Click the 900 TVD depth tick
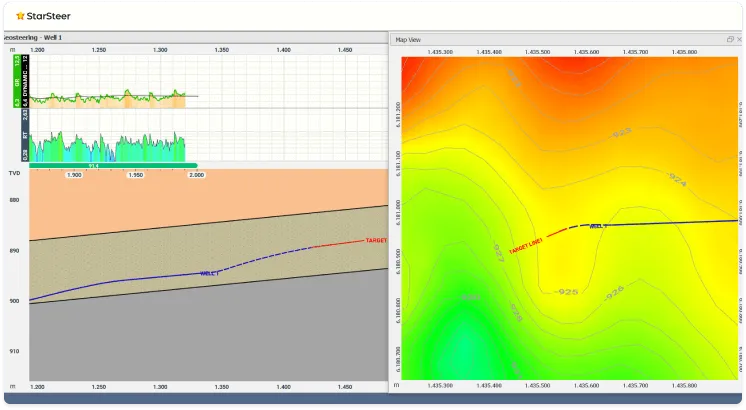This screenshot has height=410, width=746. coord(14,301)
